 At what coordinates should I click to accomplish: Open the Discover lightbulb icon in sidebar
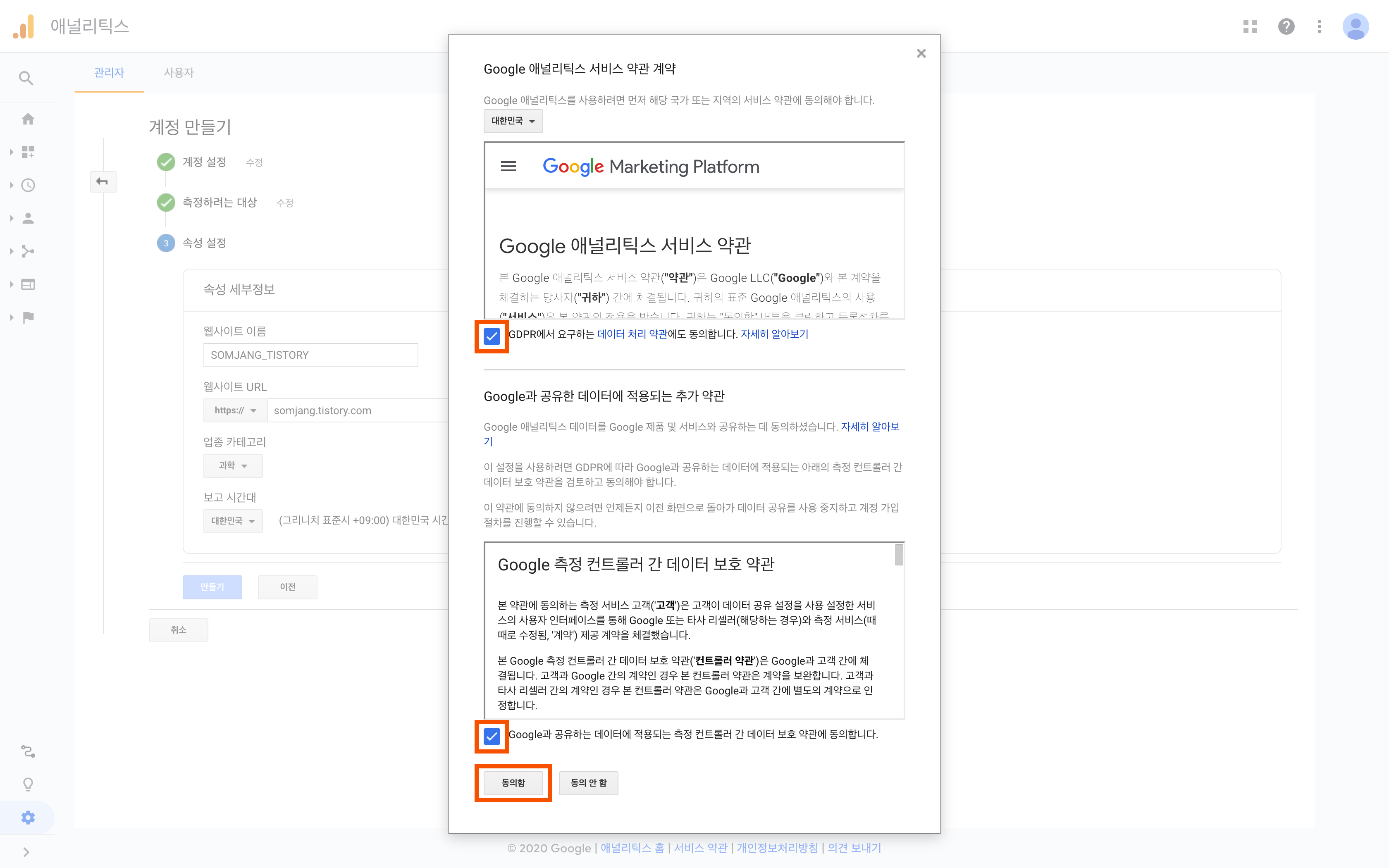[x=28, y=784]
